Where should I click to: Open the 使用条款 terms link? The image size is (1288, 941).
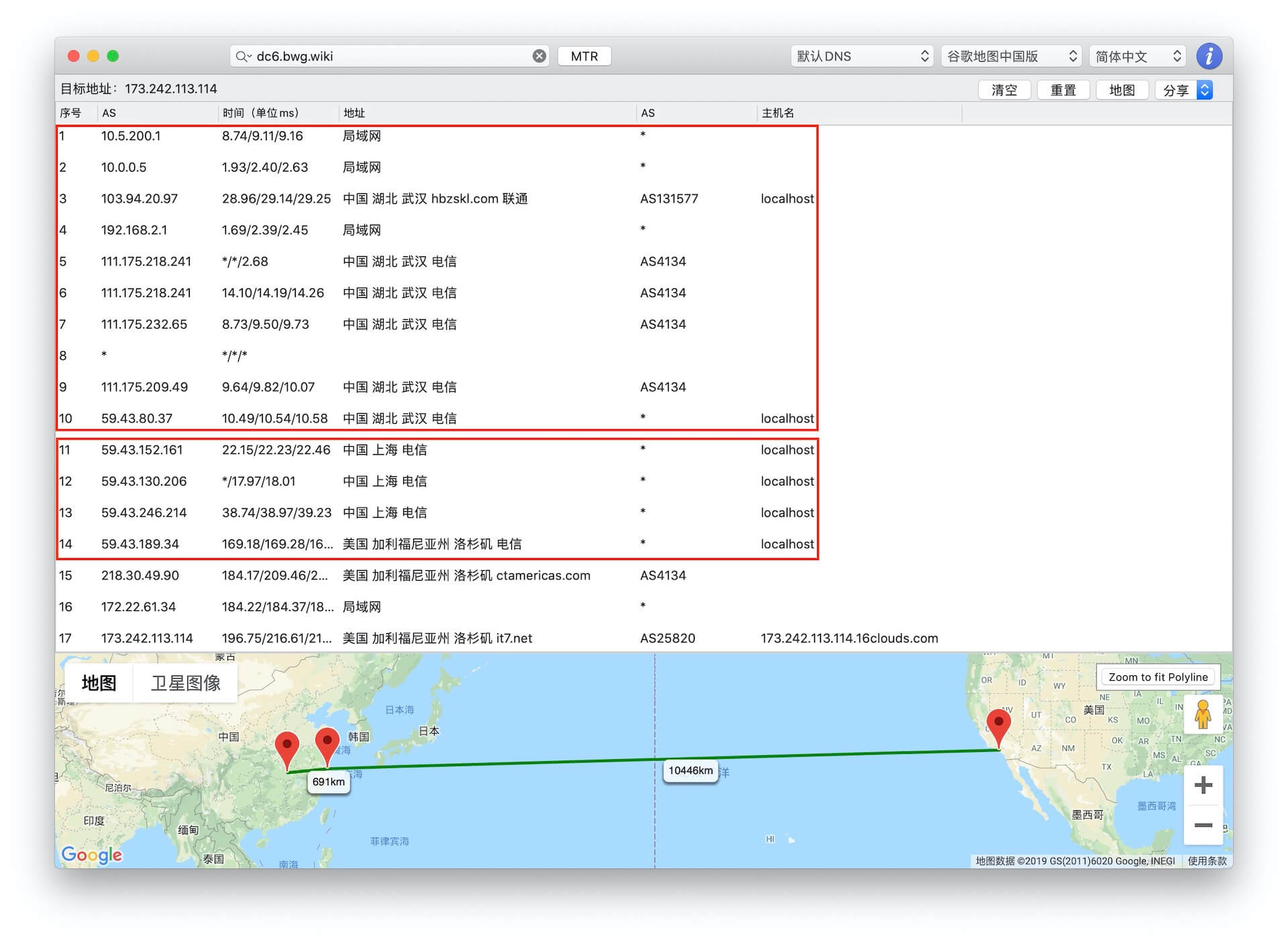[x=1207, y=861]
